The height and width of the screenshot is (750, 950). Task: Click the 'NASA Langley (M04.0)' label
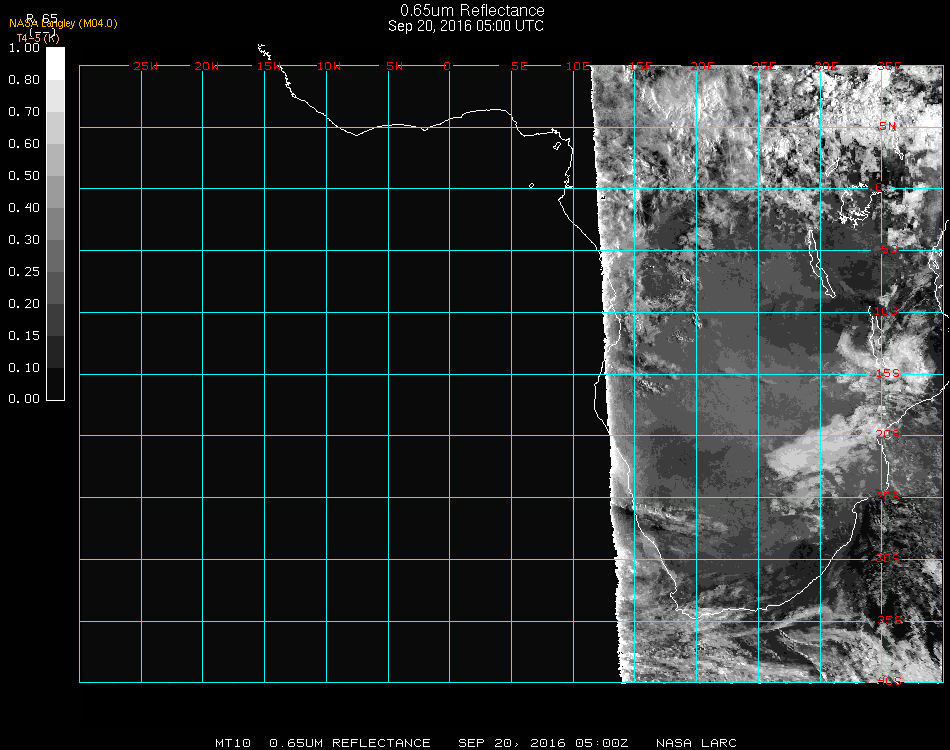(63, 23)
